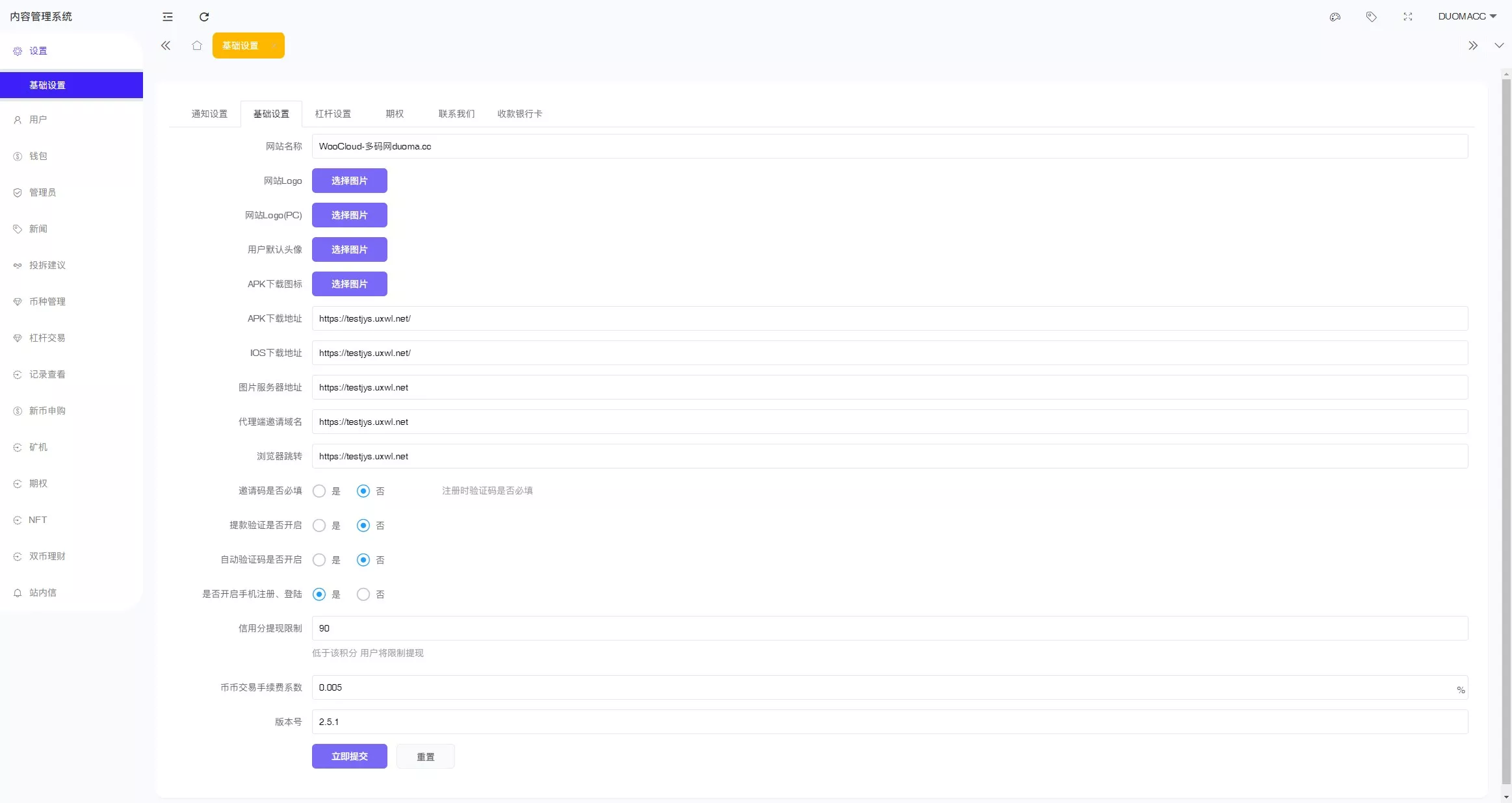Click 选择图片 button for 网站Logo
The height and width of the screenshot is (803, 1512).
[349, 181]
